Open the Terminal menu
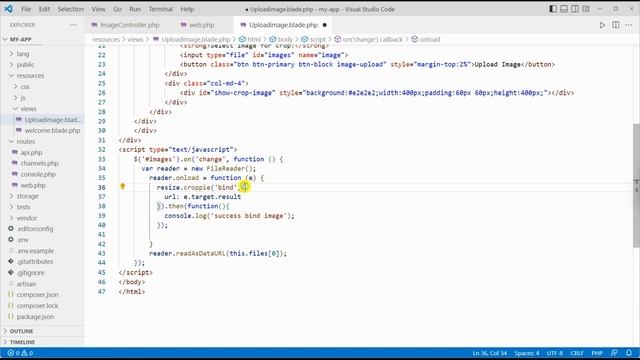 click(x=160, y=9)
